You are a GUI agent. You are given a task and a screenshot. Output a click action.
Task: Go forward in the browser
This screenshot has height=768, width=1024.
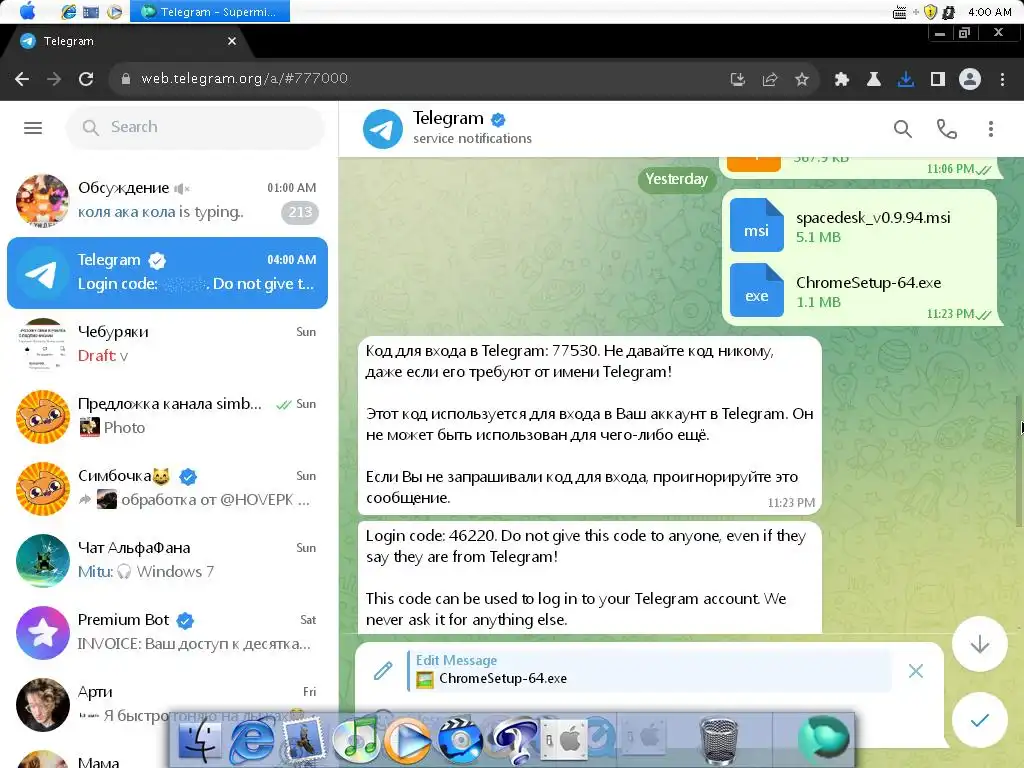coord(54,79)
